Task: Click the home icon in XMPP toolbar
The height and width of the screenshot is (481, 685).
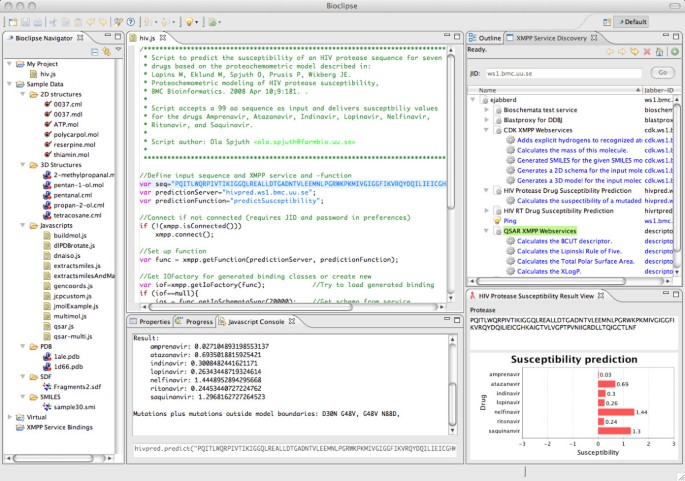Action: click(660, 52)
